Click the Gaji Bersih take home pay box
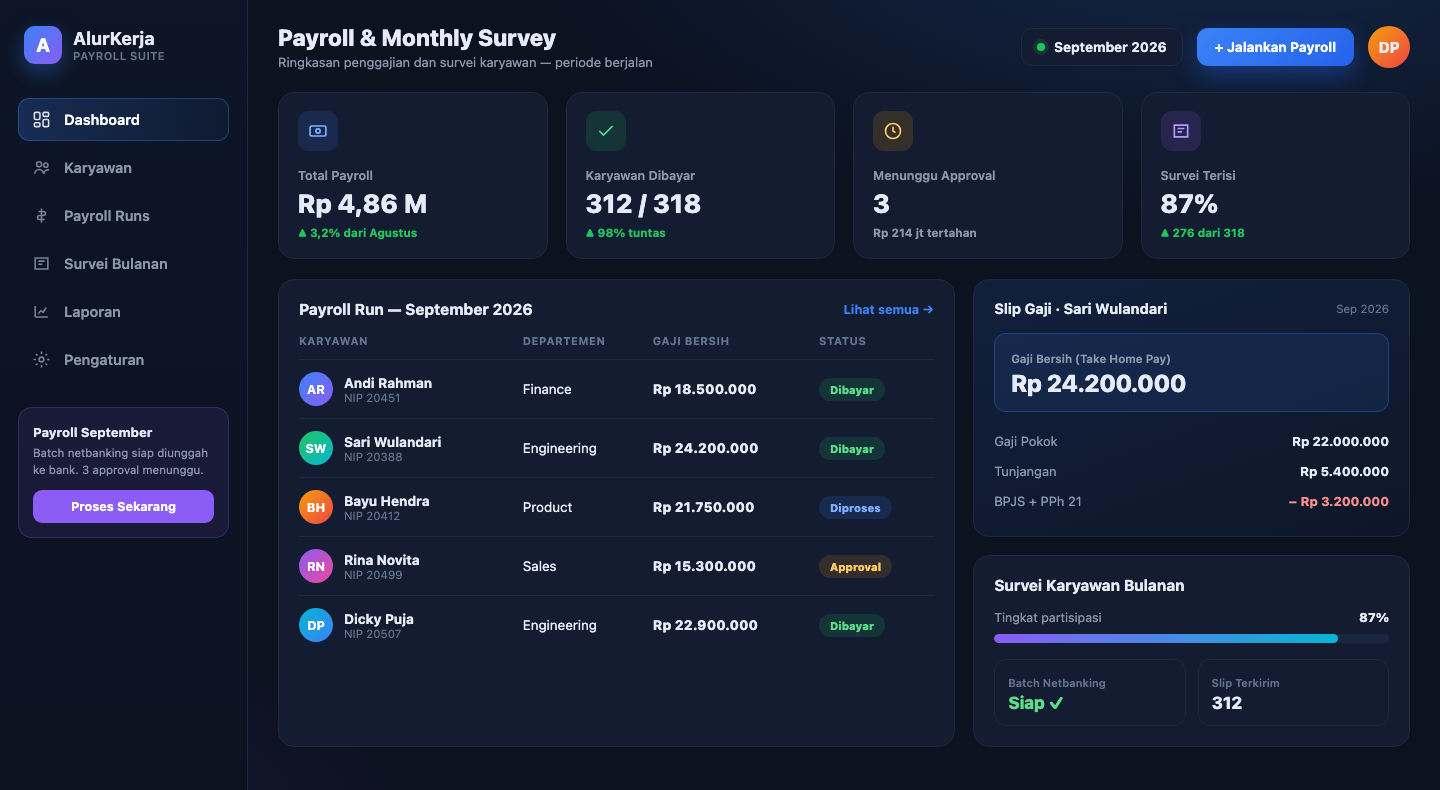Image resolution: width=1440 pixels, height=790 pixels. coord(1191,372)
